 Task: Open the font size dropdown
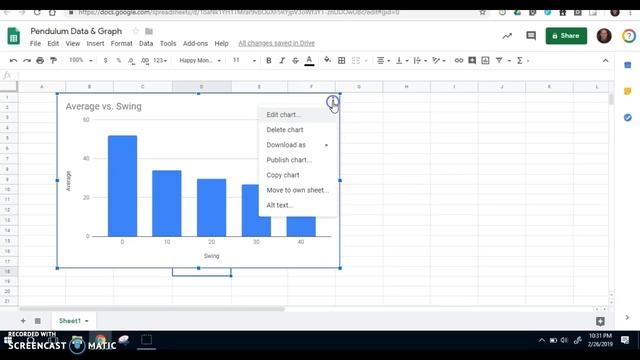(x=244, y=60)
